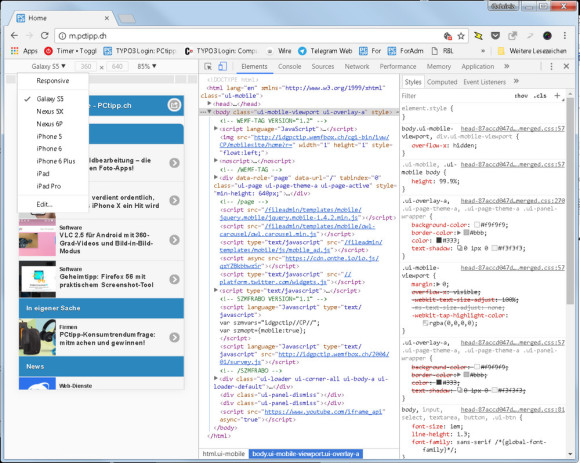
Task: Select Nexus 5X device
Action: click(53, 111)
